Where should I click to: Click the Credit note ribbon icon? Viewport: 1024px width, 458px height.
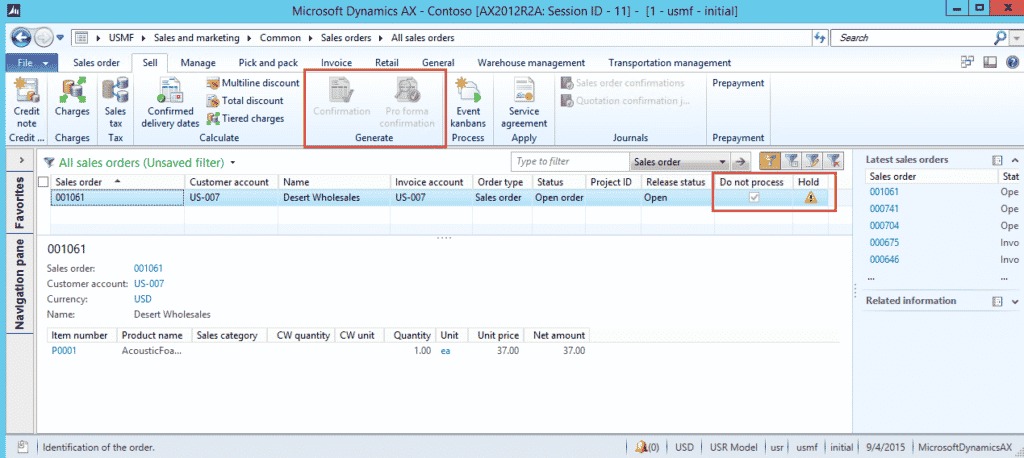27,103
